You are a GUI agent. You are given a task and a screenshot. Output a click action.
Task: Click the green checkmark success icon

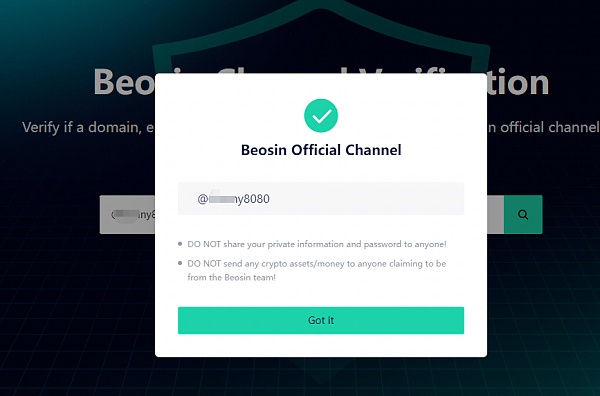[x=321, y=116]
